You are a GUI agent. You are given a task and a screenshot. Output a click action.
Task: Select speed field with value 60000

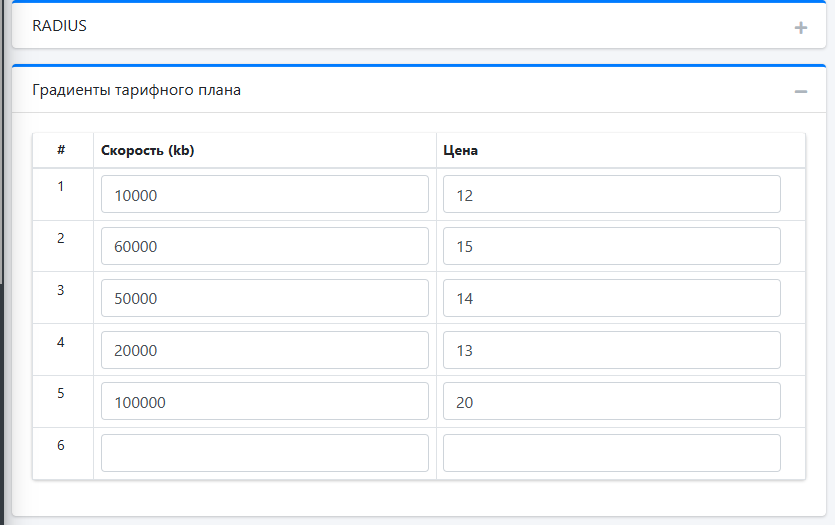coord(265,246)
